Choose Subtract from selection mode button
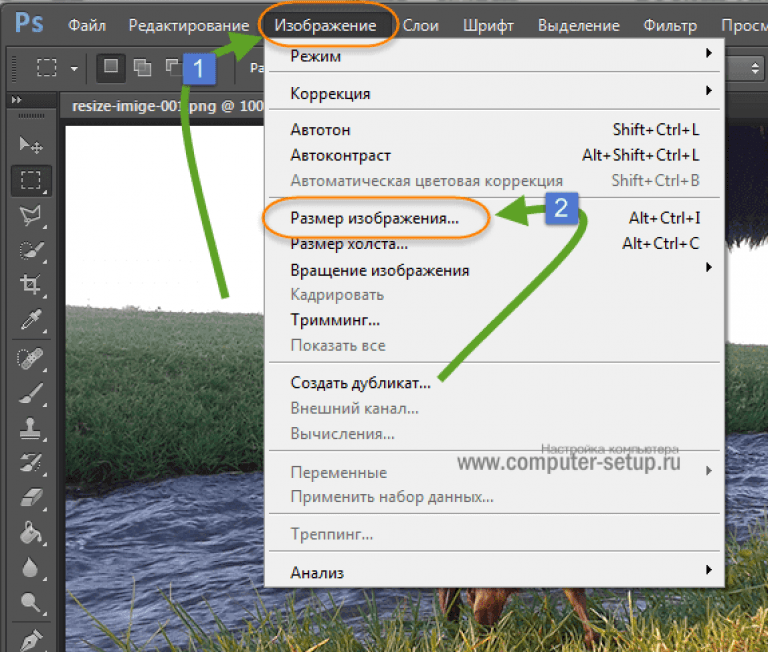This screenshot has height=652, width=768. (x=173, y=66)
